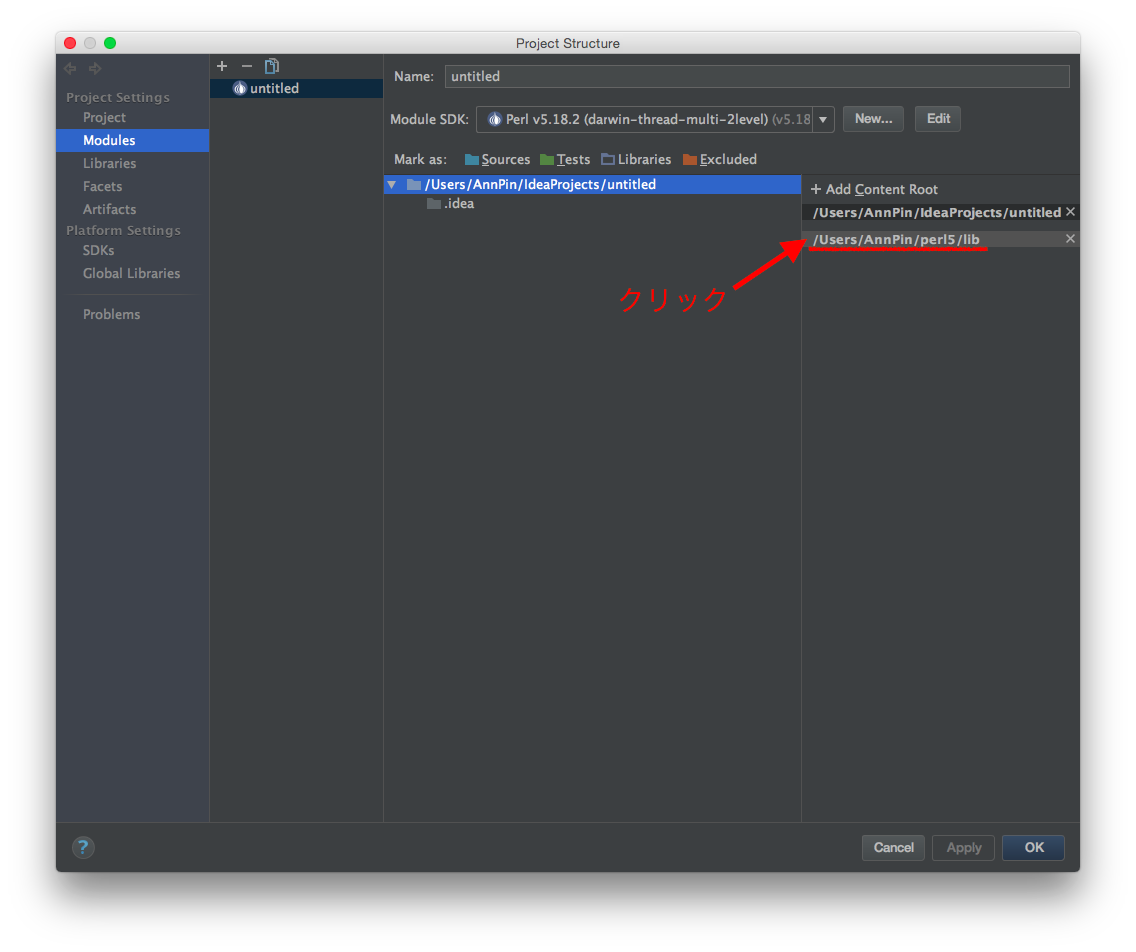Switch to the SDKs platform settings
Image resolution: width=1136 pixels, height=952 pixels.
click(x=98, y=250)
